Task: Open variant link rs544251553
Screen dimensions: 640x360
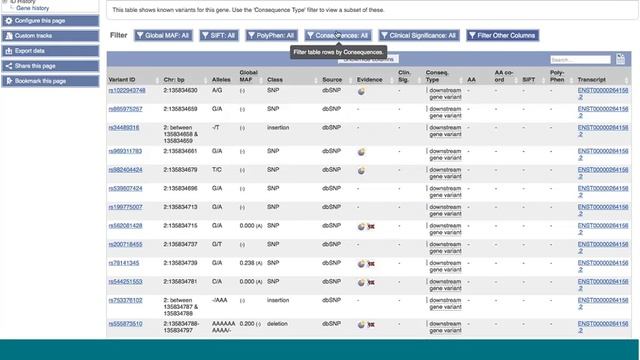Action: tap(125, 282)
